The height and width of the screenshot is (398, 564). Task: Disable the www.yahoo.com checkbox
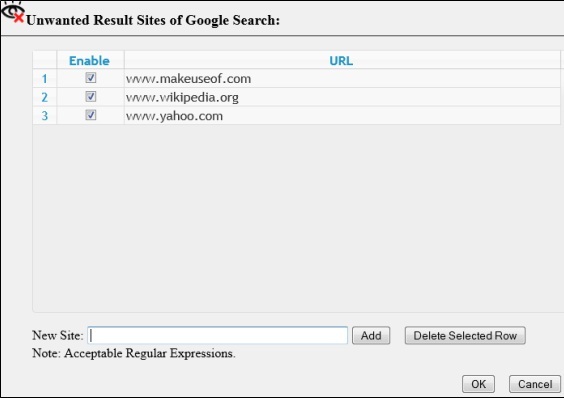tap(91, 115)
